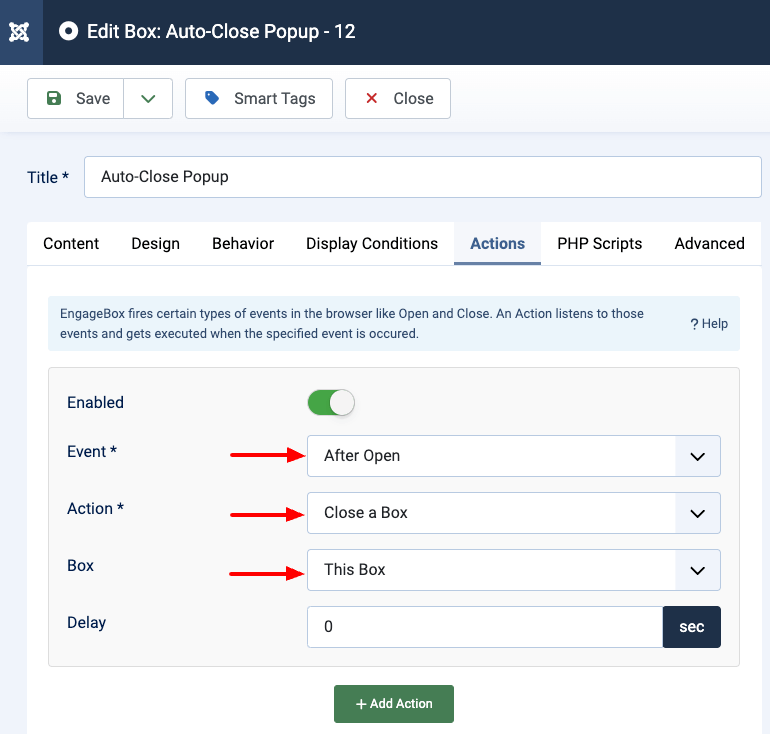Screen dimensions: 770x734
Task: Click the Box field label
Action: coord(81,566)
